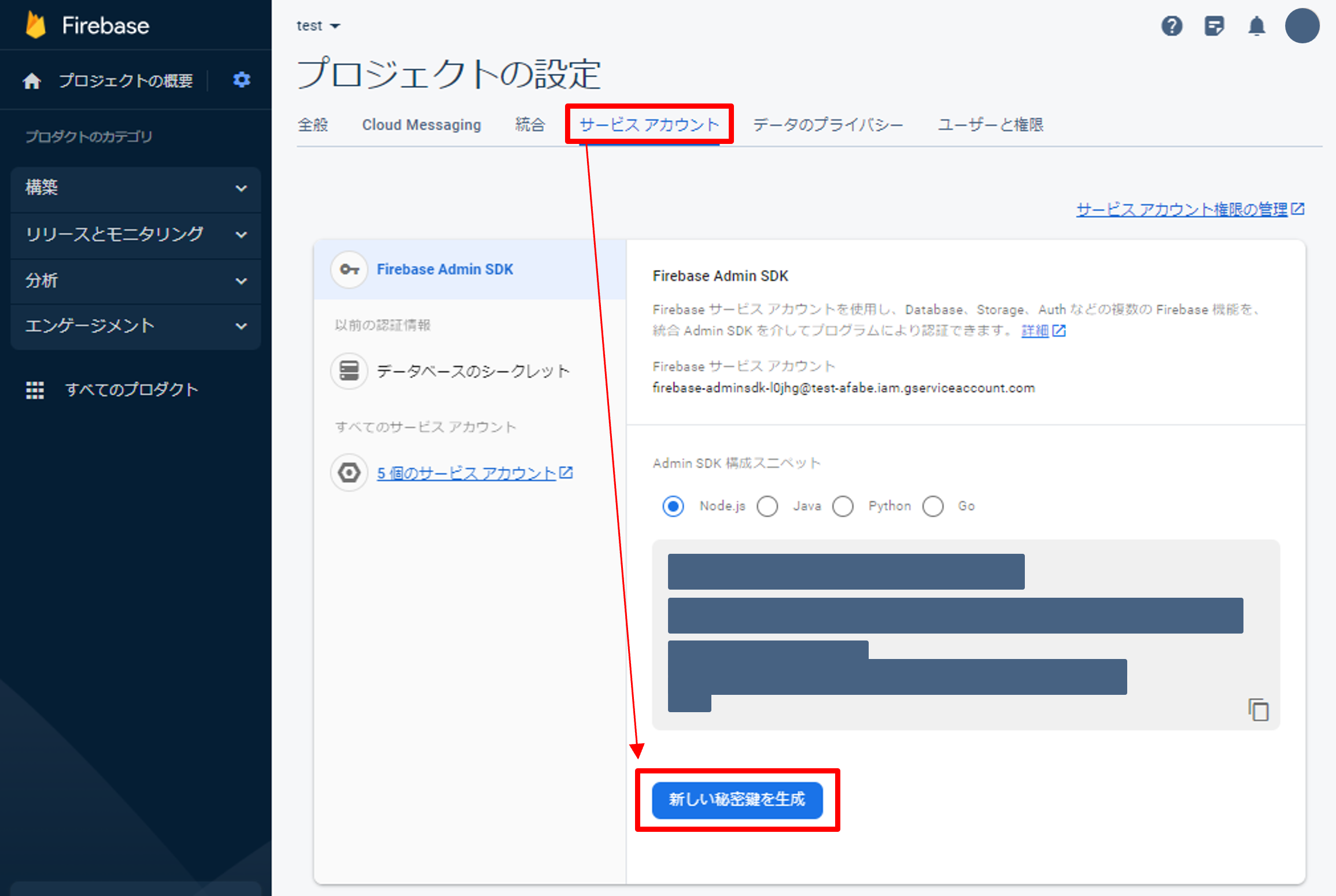This screenshot has width=1336, height=896.
Task: Open 5 個のサービス アカウント link
Action: coord(466,473)
